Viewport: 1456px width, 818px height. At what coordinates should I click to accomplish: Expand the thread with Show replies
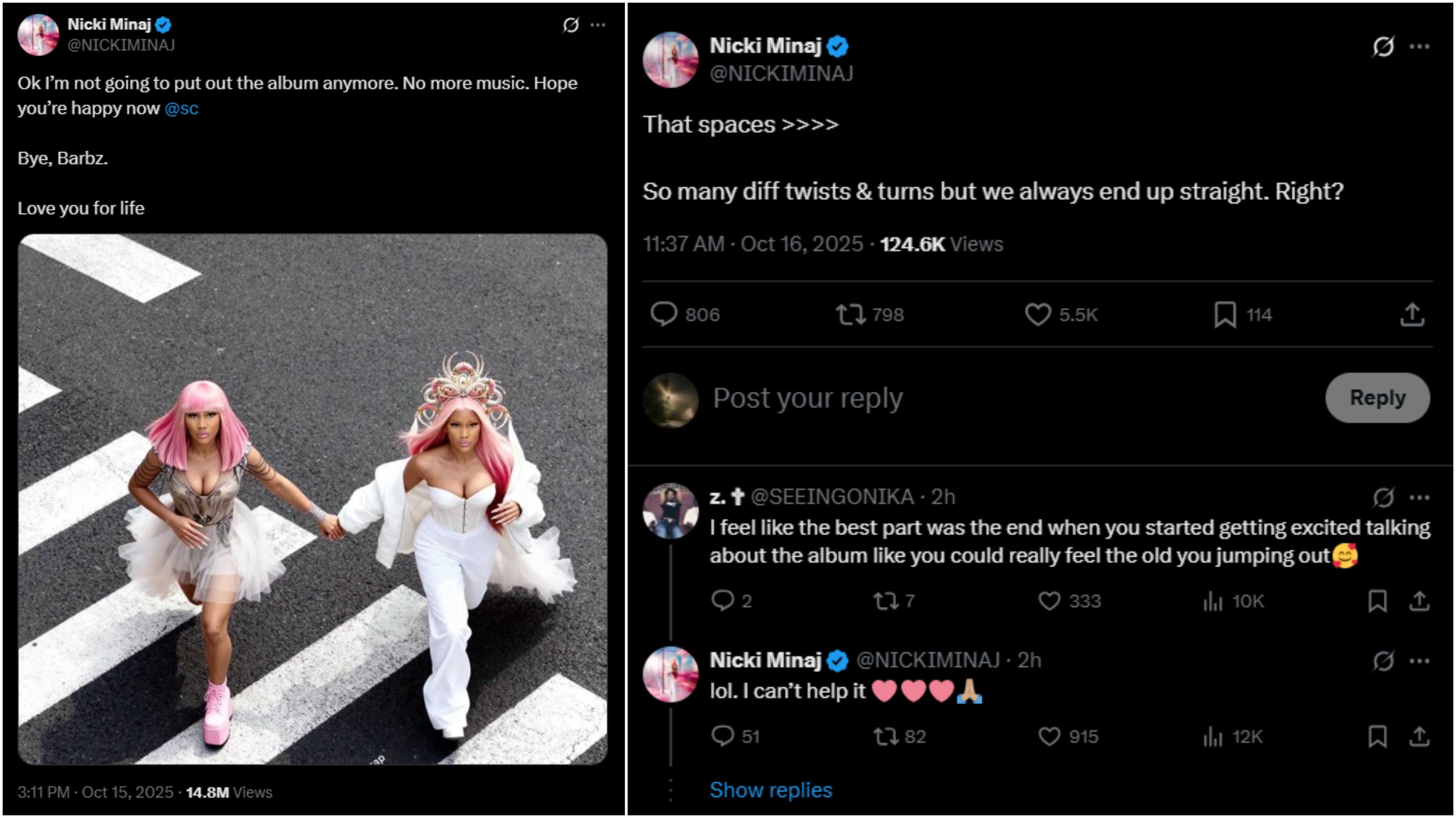pos(771,790)
